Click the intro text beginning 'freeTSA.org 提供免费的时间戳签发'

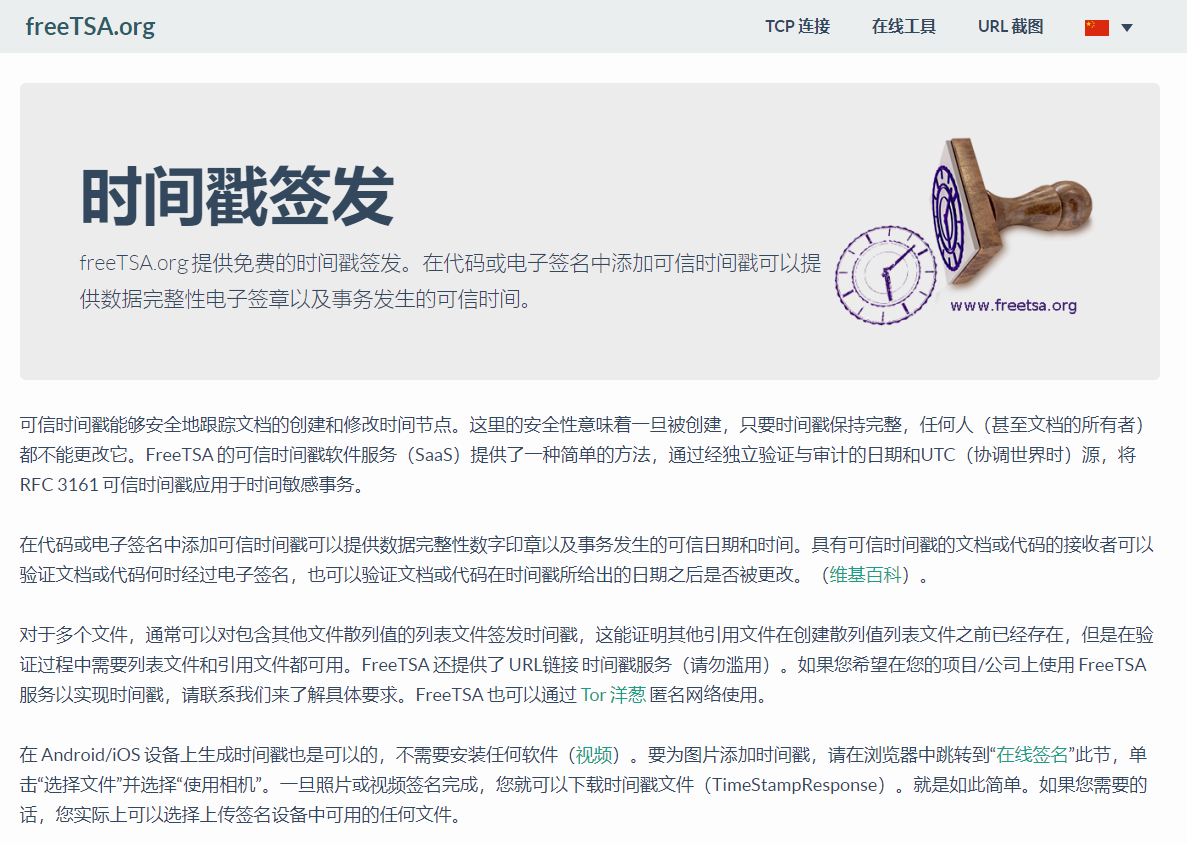click(450, 281)
